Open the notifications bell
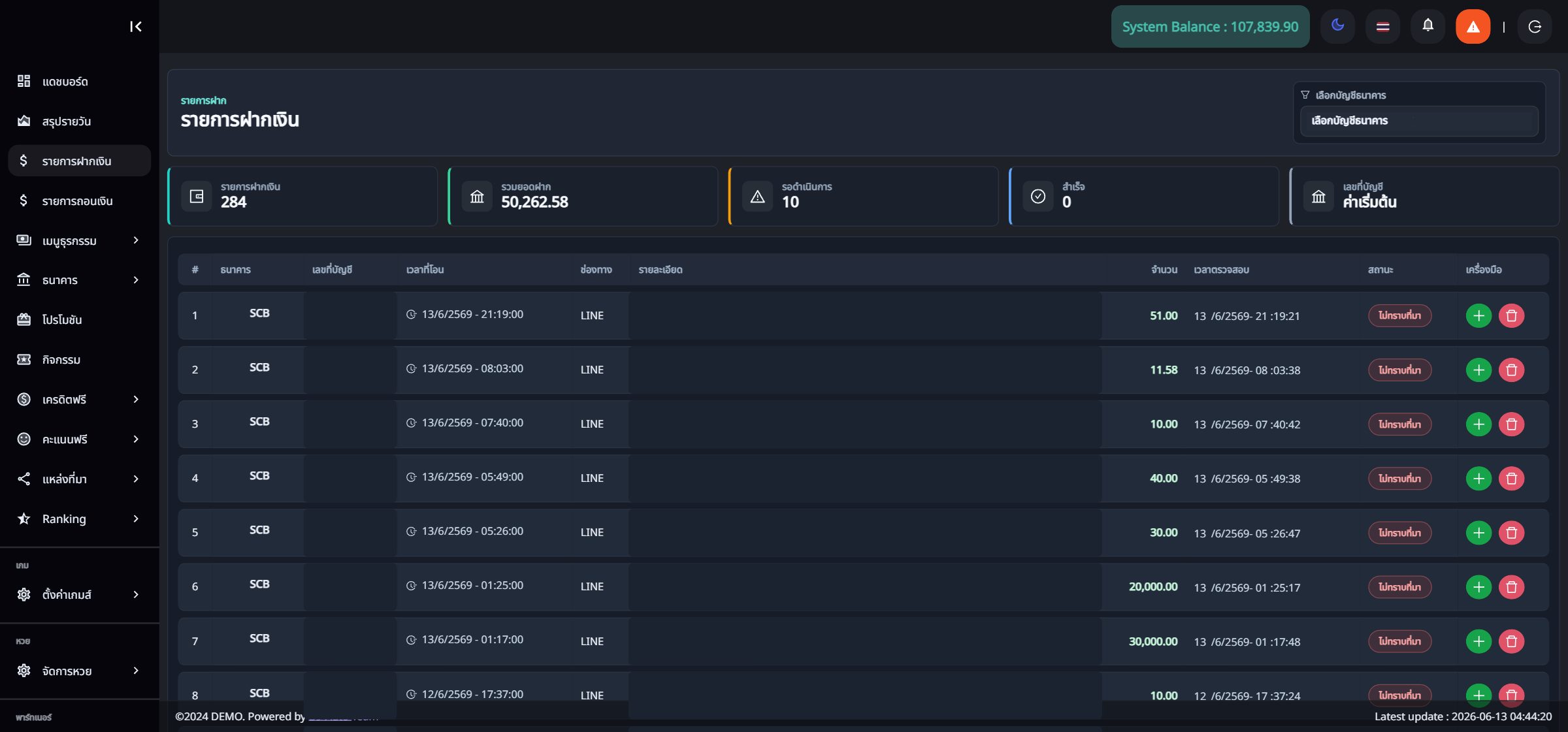1568x732 pixels. coord(1428,26)
